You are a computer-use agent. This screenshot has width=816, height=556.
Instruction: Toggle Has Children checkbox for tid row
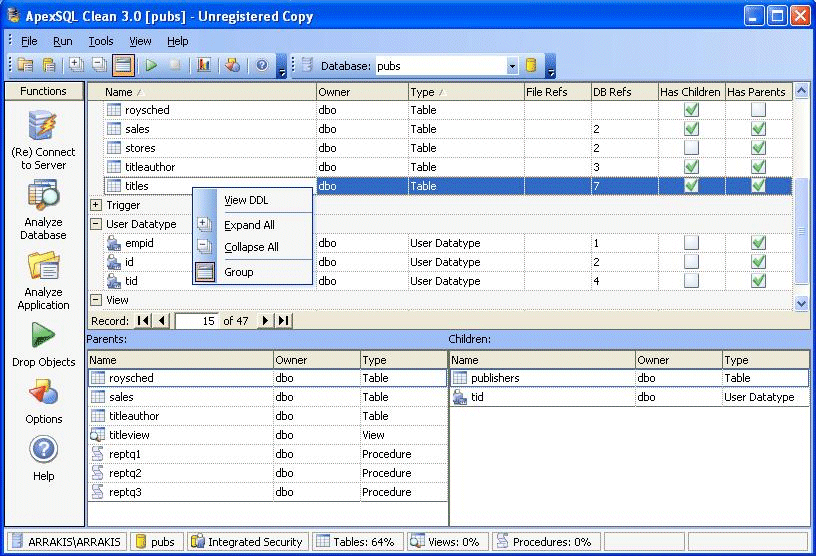point(691,281)
